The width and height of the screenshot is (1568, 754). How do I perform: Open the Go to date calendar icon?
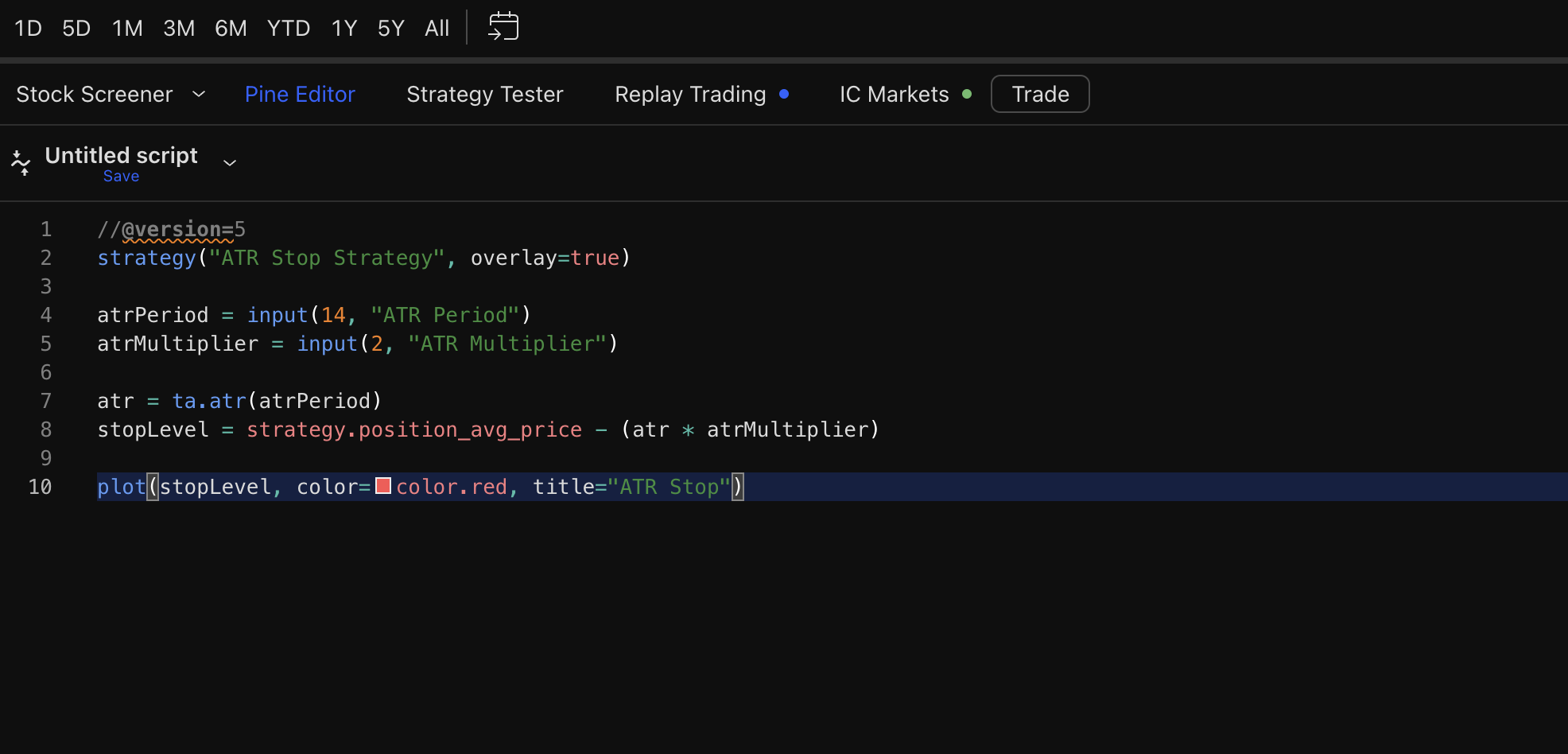tap(503, 26)
